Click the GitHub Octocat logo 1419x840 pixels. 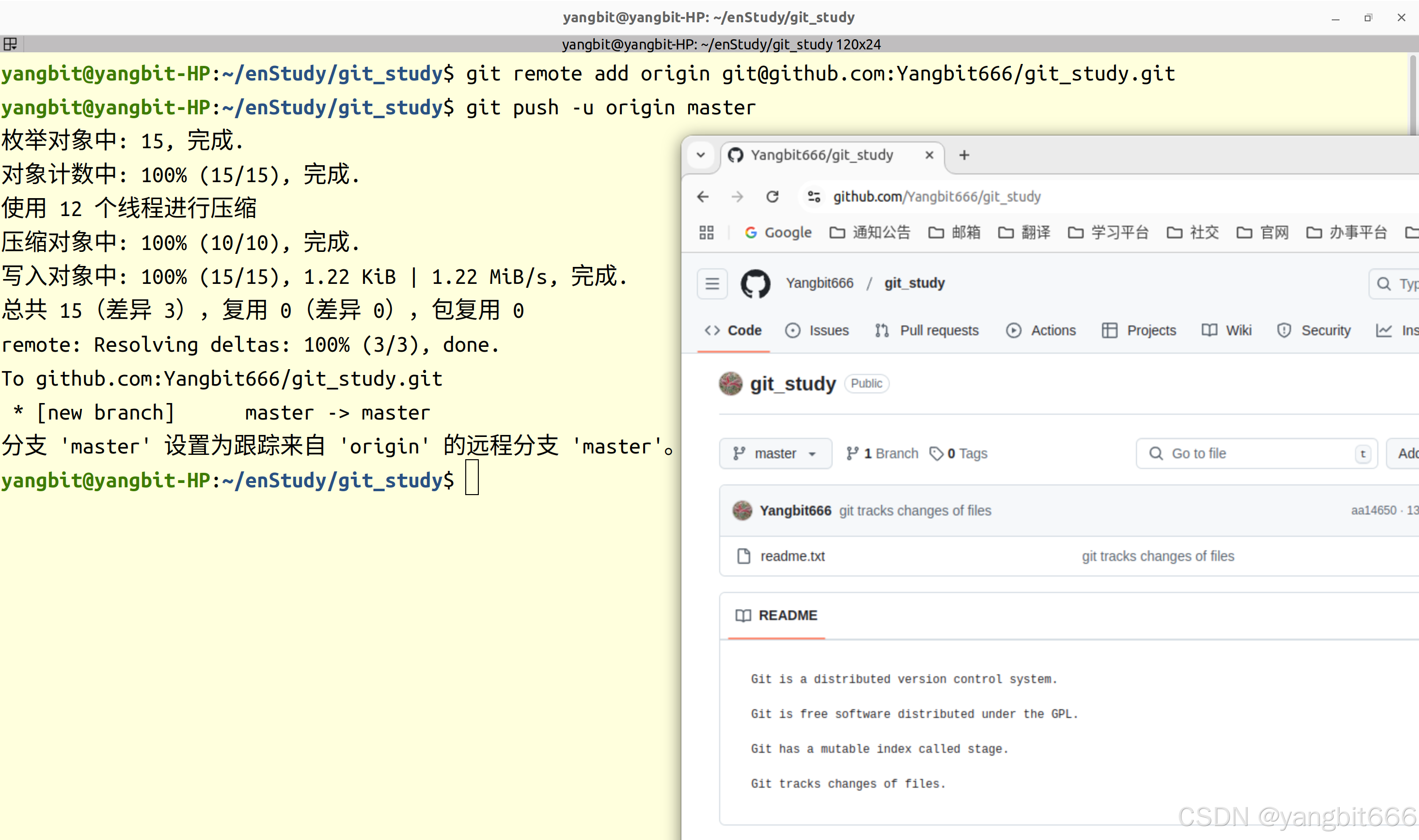point(756,283)
